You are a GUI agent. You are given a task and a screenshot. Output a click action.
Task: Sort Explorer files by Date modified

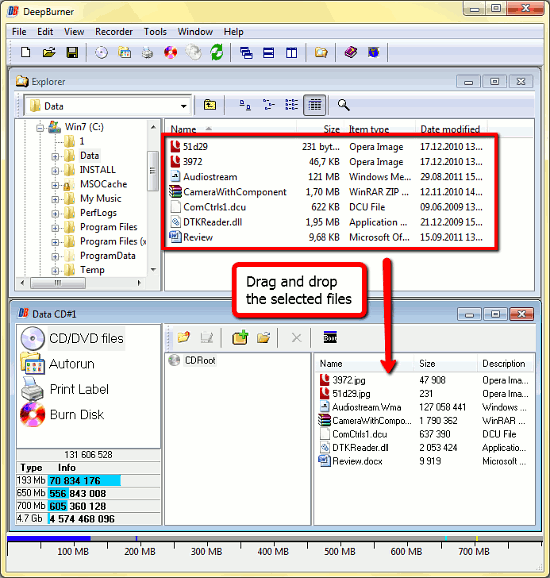point(450,129)
